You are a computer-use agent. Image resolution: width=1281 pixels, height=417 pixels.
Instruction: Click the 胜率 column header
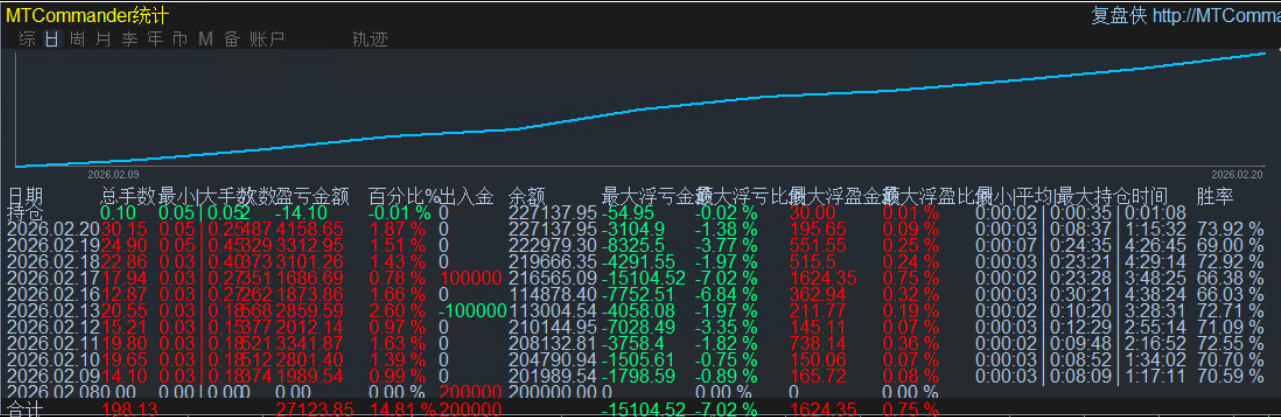[x=1215, y=196]
